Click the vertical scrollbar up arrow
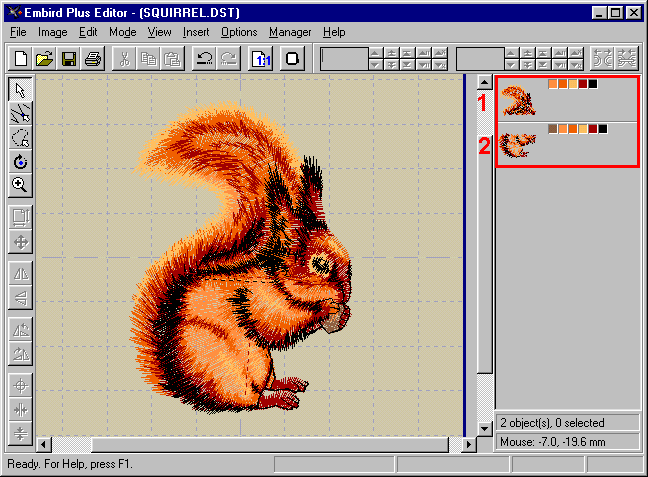The image size is (648, 477). tap(484, 82)
